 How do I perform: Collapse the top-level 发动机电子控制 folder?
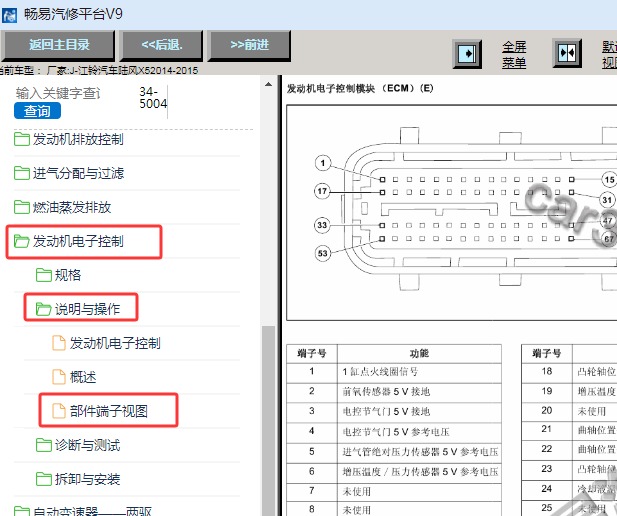(78, 241)
